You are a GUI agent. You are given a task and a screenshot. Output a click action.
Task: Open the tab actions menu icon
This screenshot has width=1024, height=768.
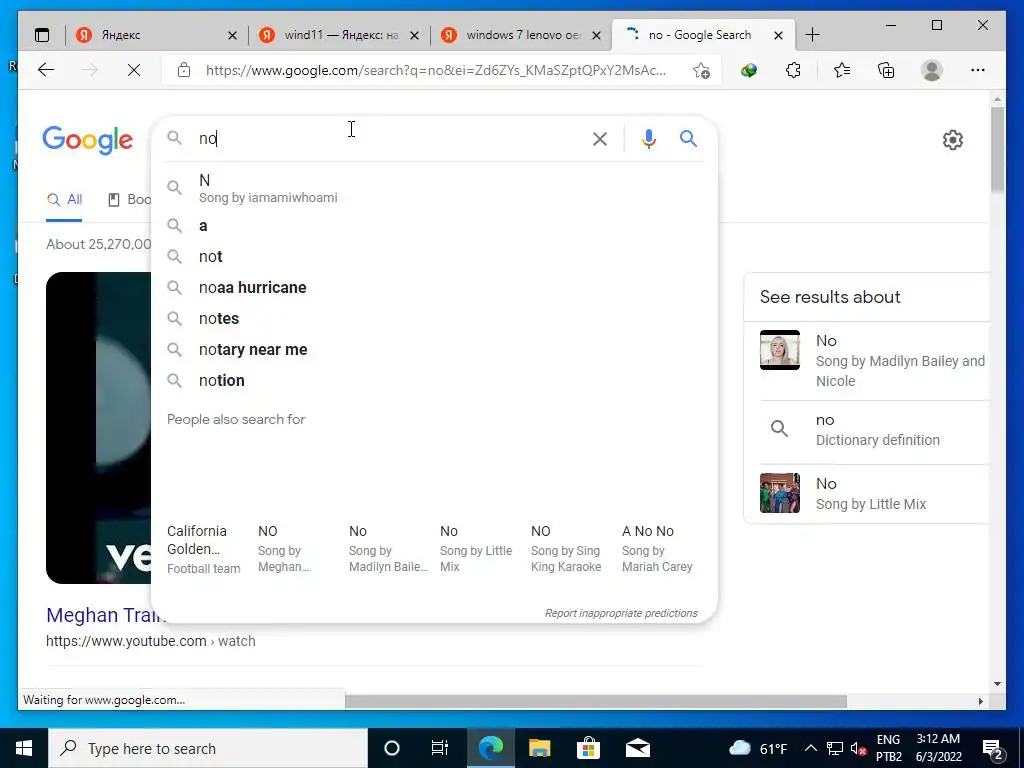pyautogui.click(x=42, y=35)
